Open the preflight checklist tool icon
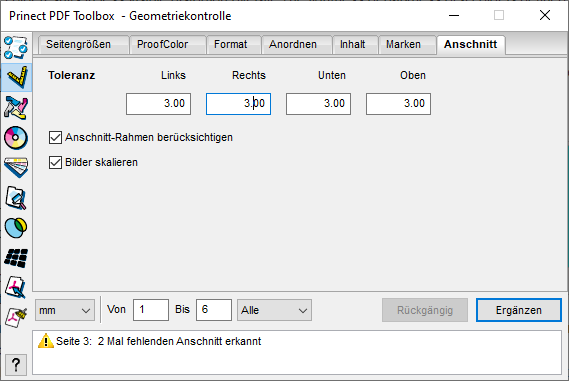This screenshot has width=569, height=381. click(16, 47)
